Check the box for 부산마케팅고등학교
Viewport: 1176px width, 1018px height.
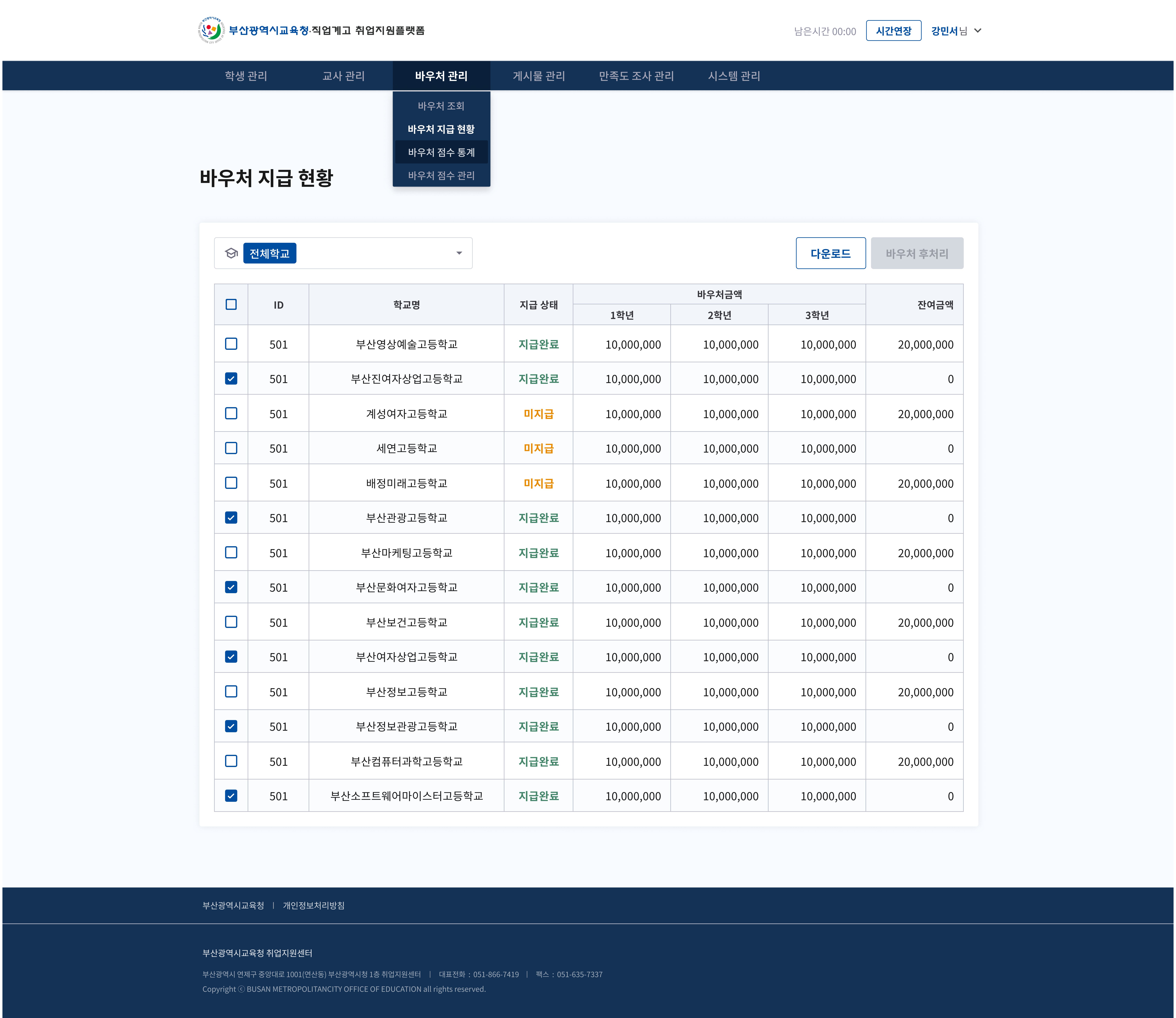coord(231,552)
